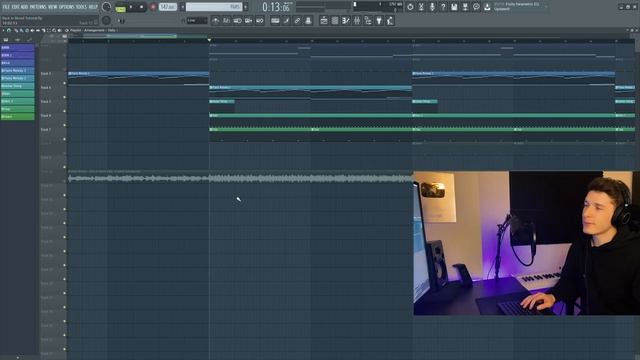
Task: Toggle typing keyboard to piano icon
Action: coord(276,20)
